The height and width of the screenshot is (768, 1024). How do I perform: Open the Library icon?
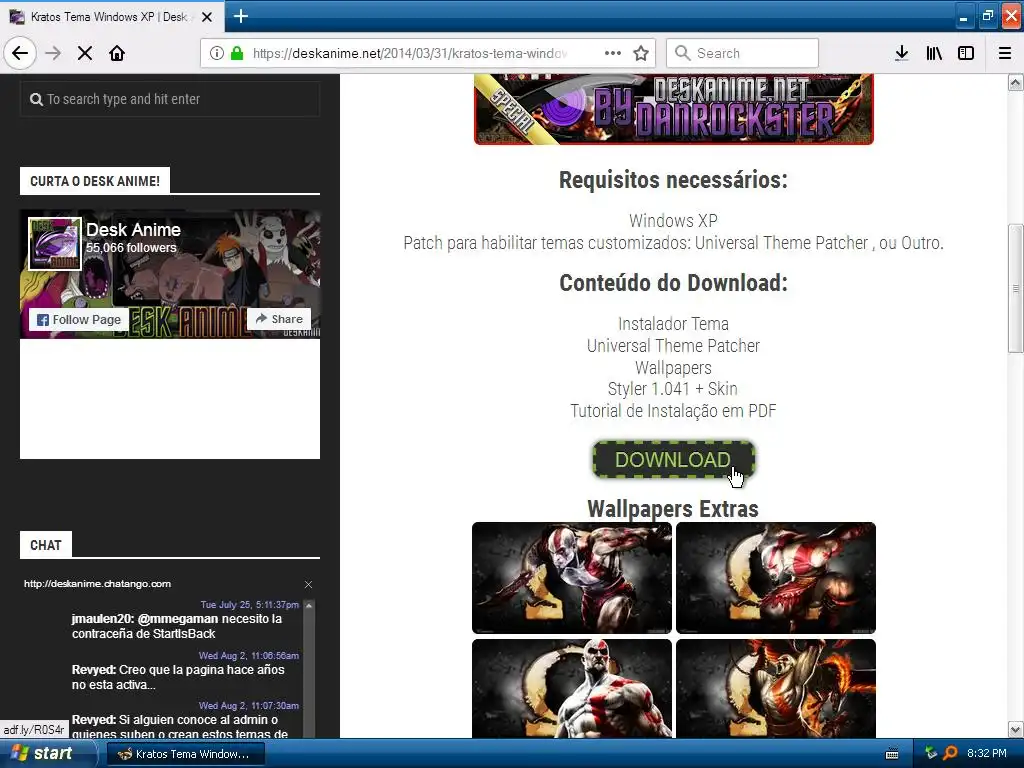934,53
